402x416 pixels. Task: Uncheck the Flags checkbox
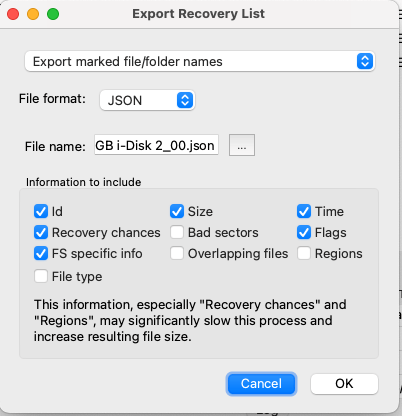coord(304,232)
